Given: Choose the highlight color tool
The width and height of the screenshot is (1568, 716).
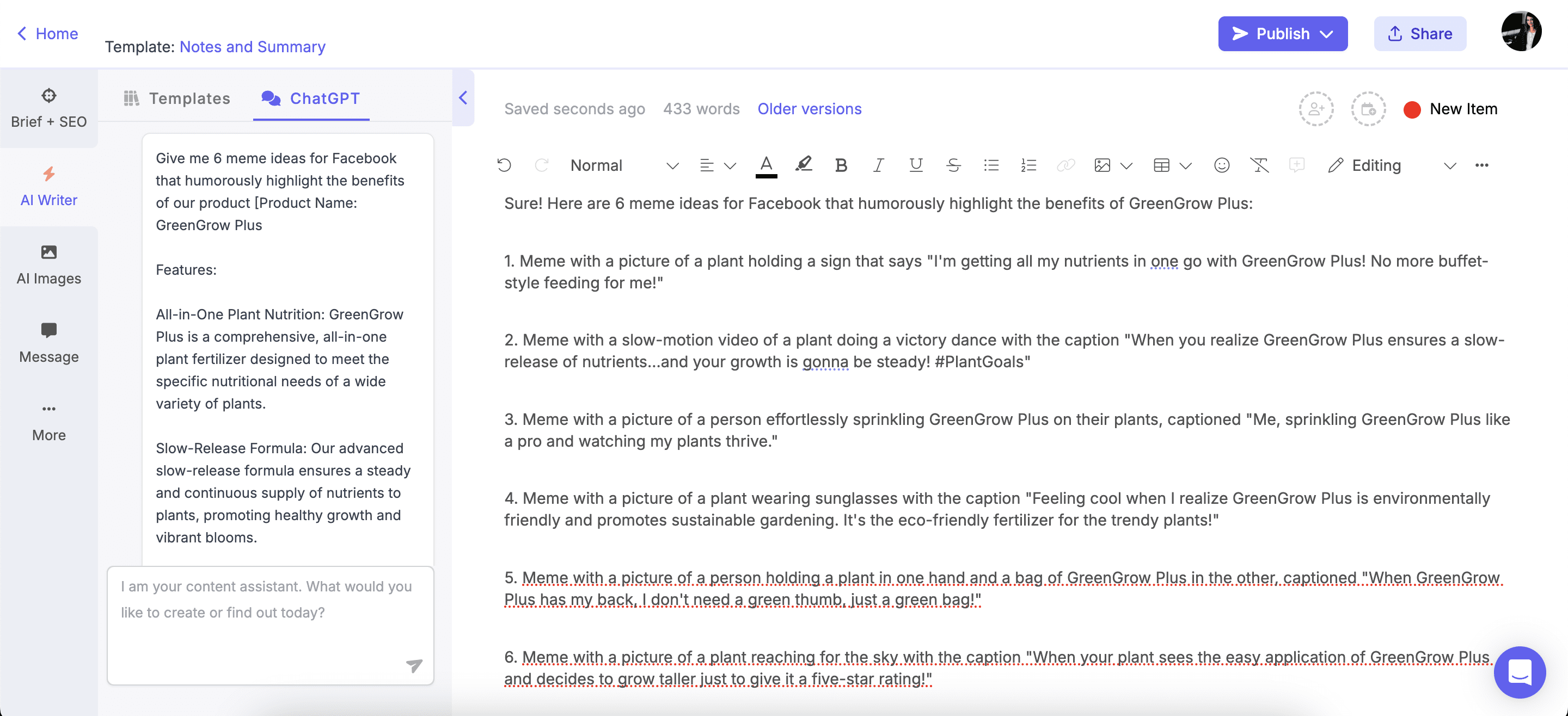Looking at the screenshot, I should 804,165.
